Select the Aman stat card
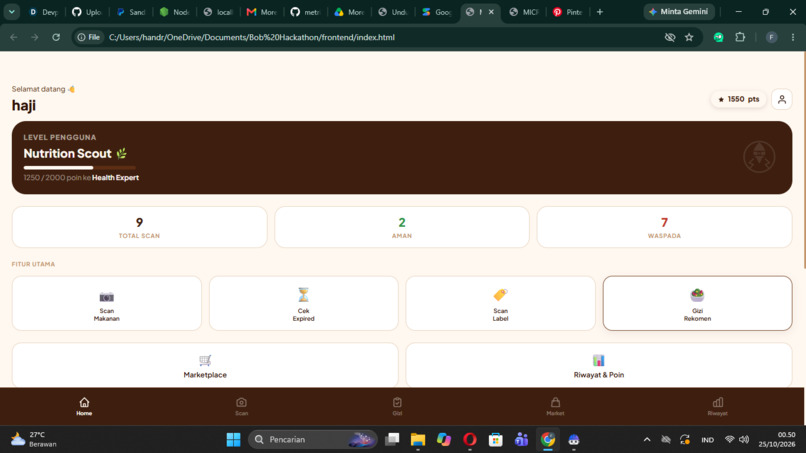 pyautogui.click(x=402, y=227)
